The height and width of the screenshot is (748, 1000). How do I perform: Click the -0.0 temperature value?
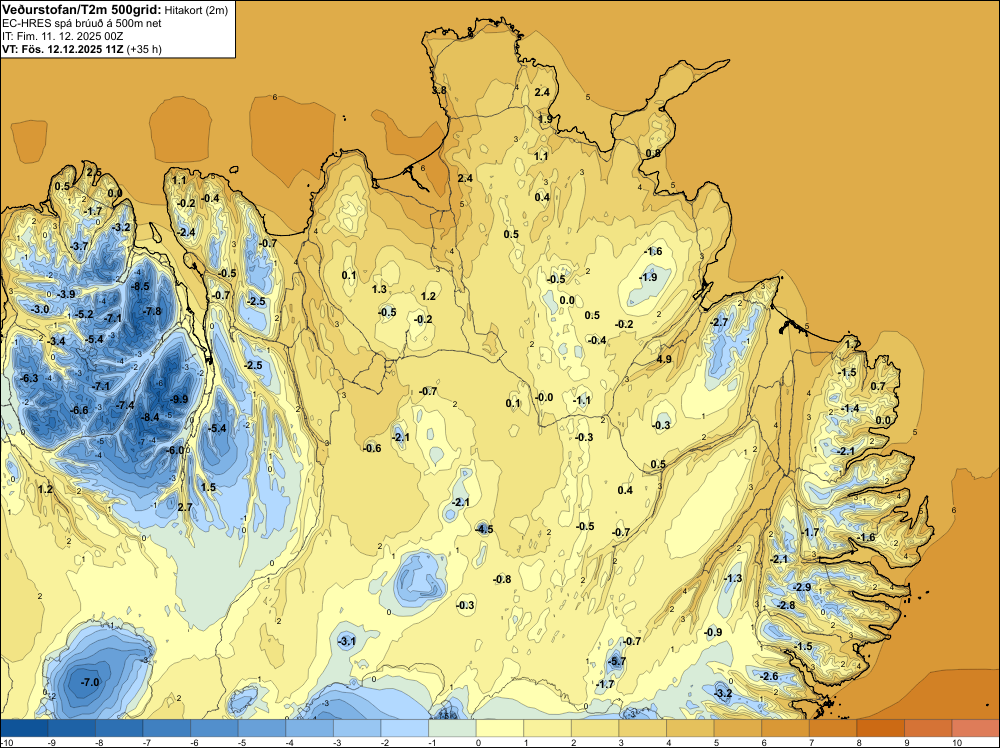click(544, 397)
